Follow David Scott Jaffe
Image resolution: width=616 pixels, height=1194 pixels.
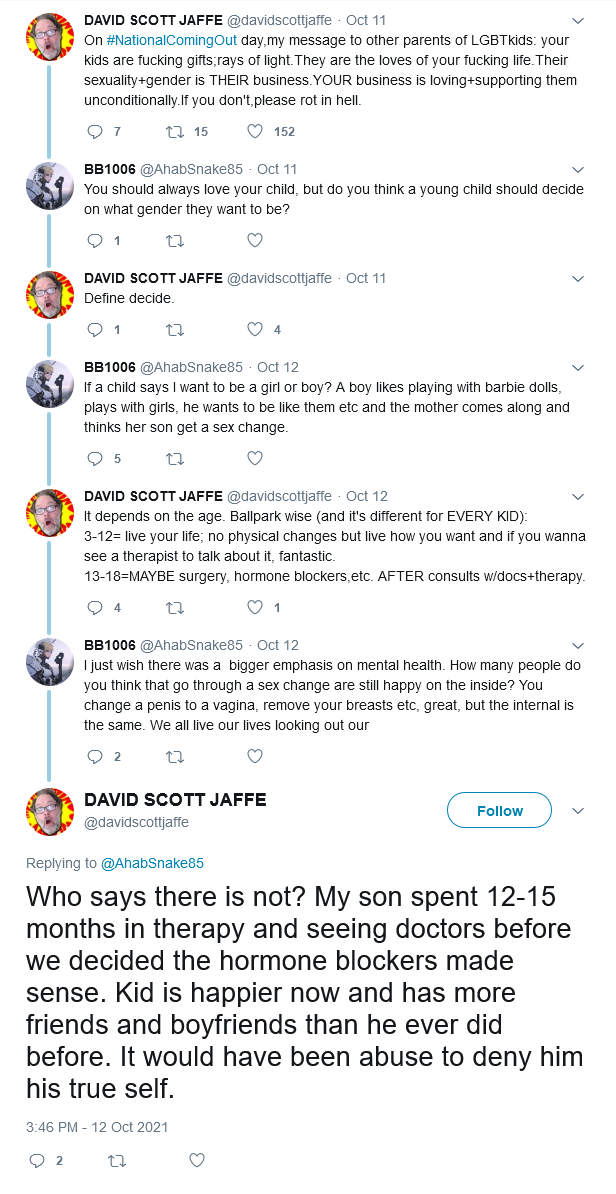point(500,810)
